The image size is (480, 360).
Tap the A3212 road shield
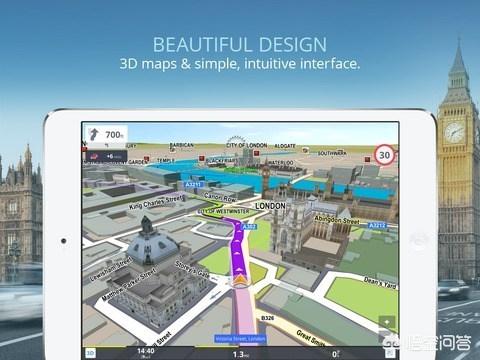tap(377, 225)
